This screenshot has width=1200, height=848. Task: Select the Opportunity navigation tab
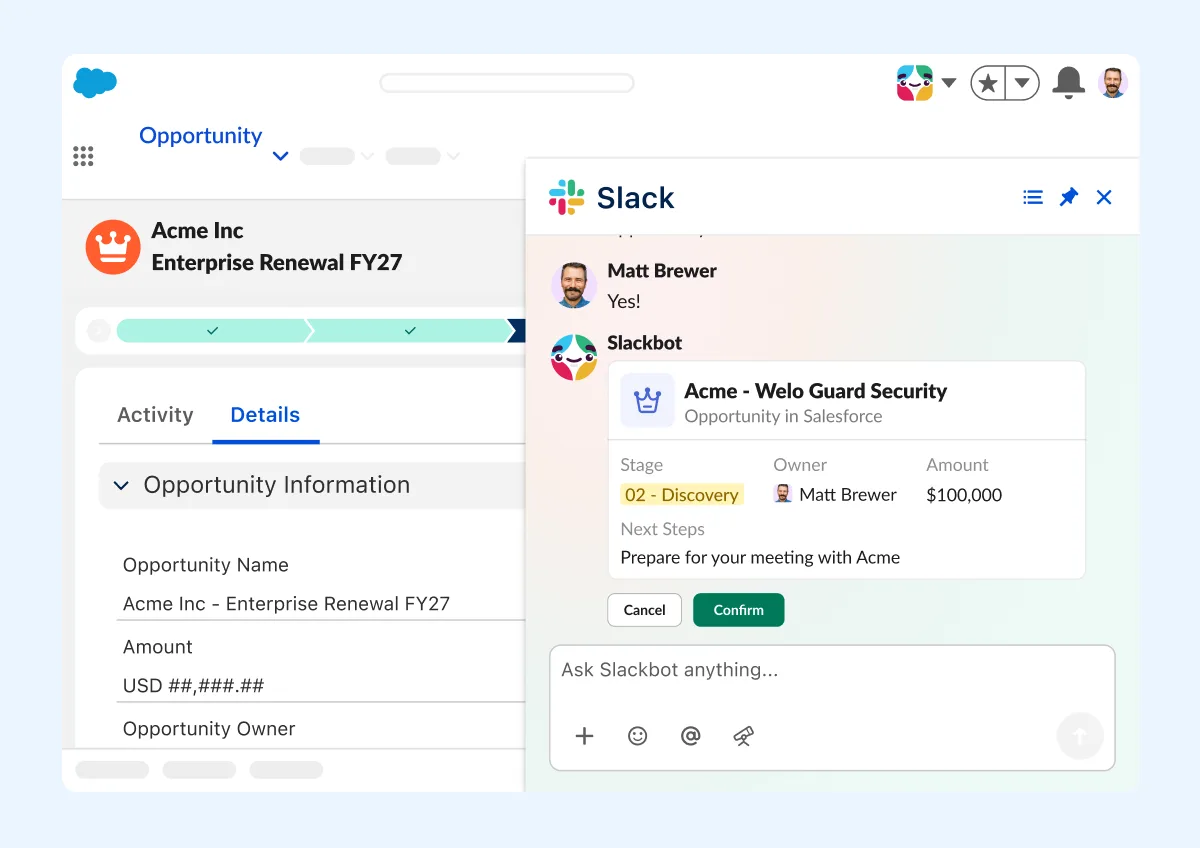(x=200, y=136)
